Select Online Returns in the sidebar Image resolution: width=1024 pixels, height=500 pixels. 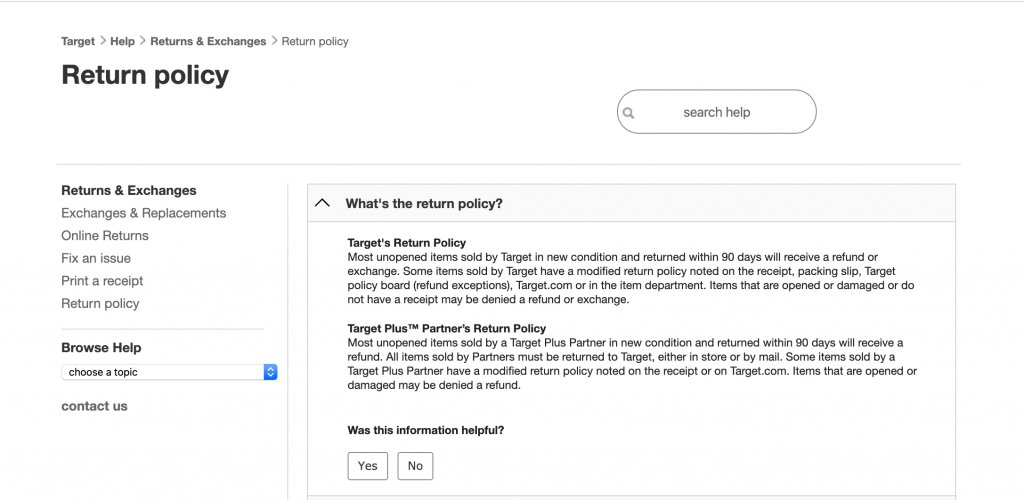click(x=105, y=236)
